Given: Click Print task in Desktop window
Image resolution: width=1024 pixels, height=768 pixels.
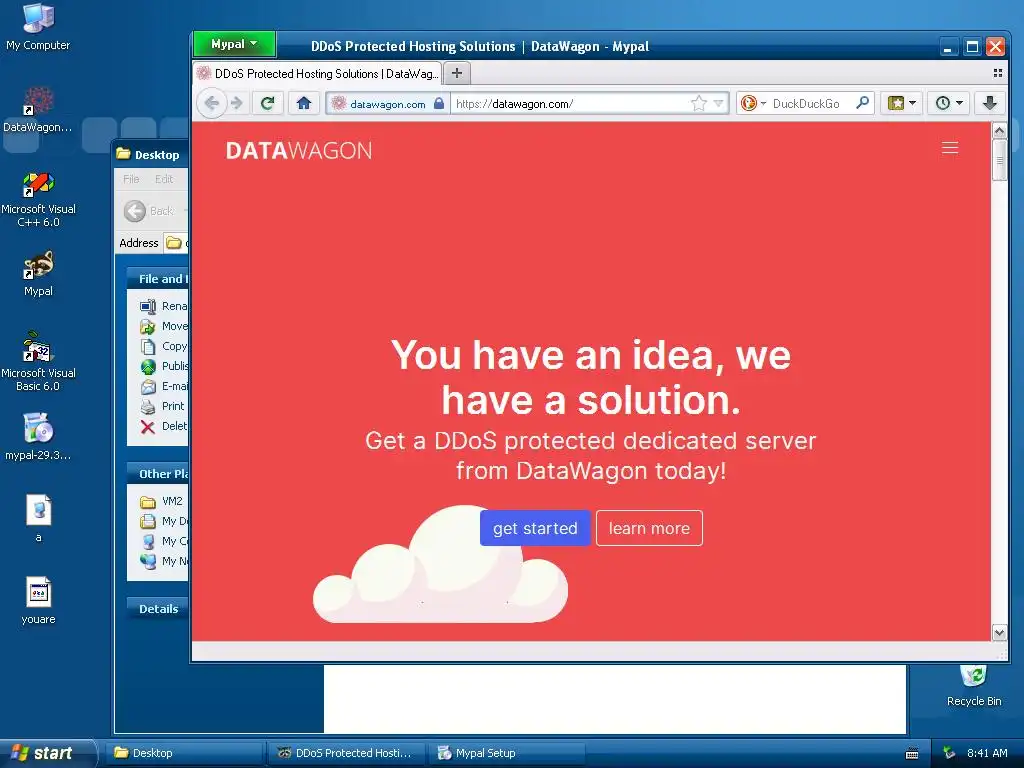Looking at the screenshot, I should coord(163,406).
